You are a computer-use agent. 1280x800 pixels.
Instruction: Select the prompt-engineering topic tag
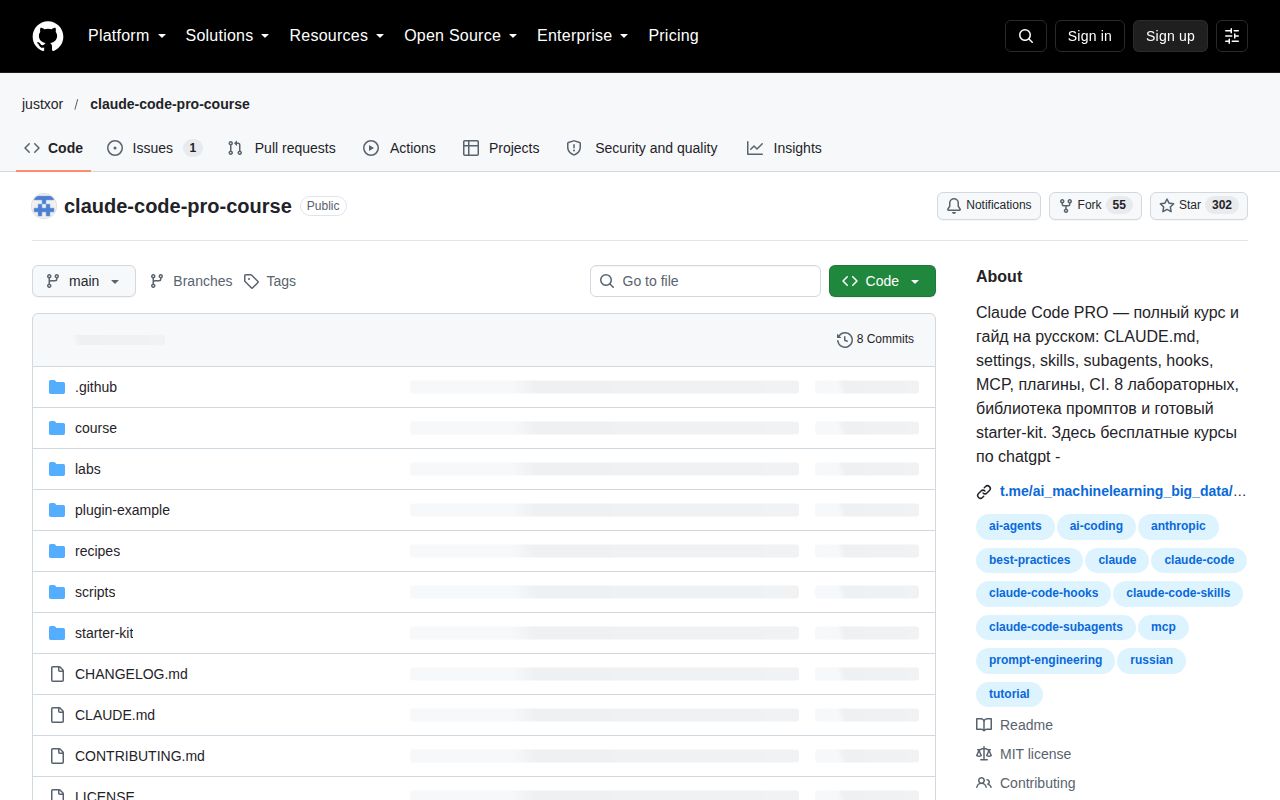(x=1045, y=660)
